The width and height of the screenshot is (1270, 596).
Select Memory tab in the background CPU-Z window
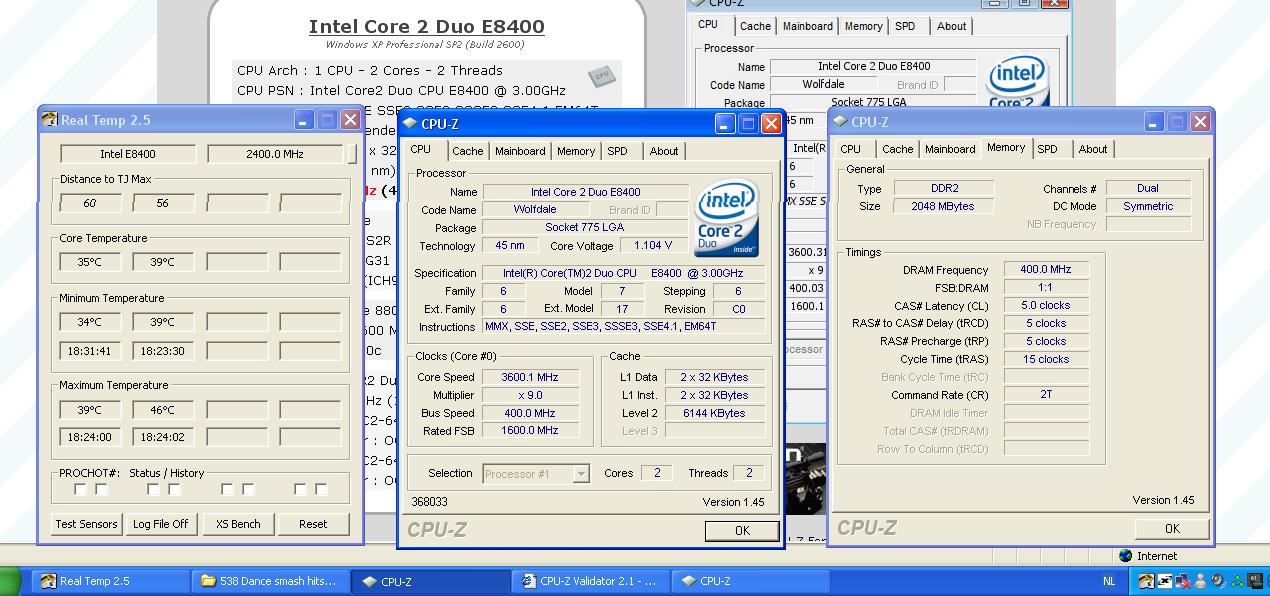863,26
